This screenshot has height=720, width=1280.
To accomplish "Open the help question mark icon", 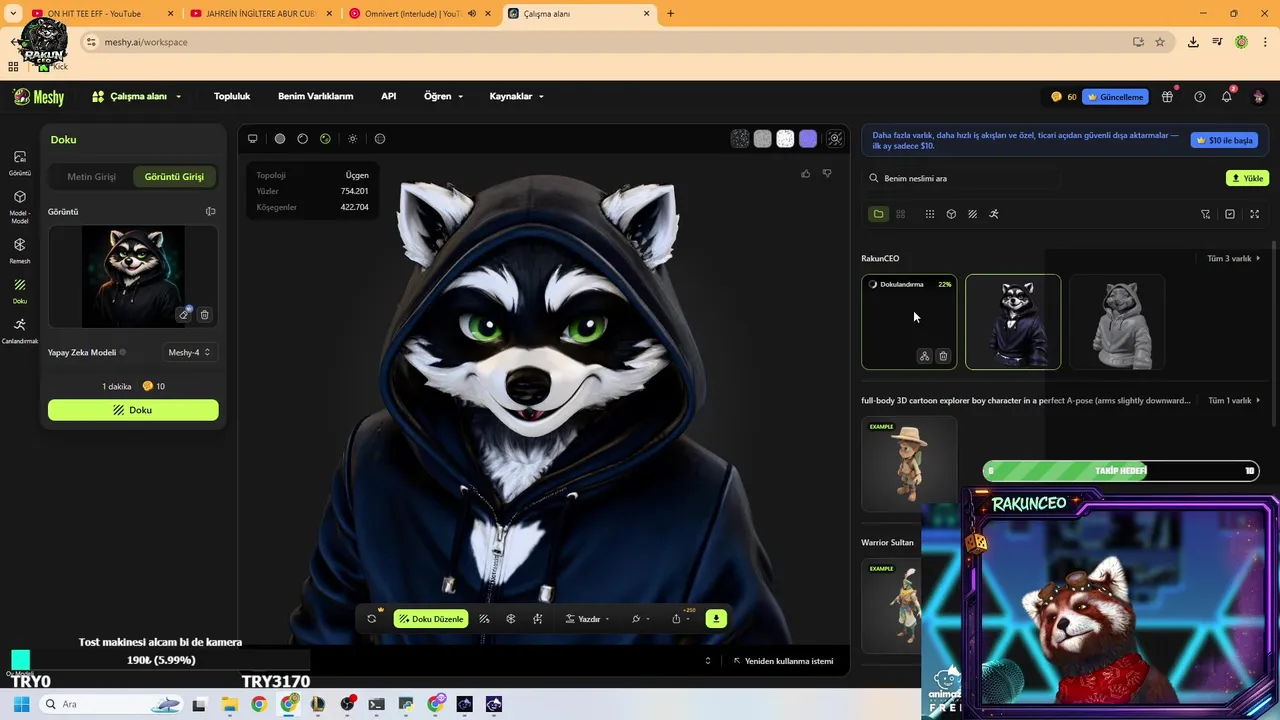I will [x=1200, y=97].
